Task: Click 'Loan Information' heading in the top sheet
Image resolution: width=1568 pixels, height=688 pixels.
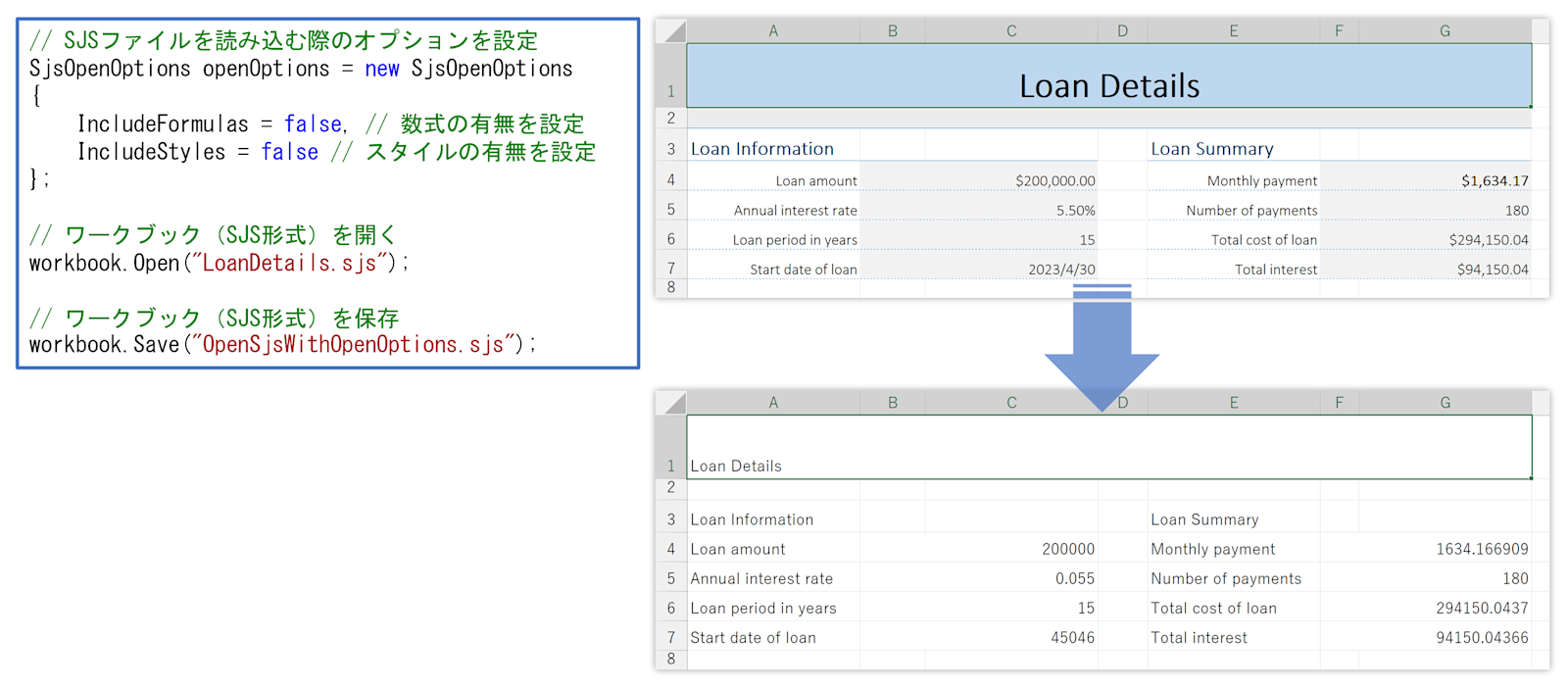Action: coord(762,149)
